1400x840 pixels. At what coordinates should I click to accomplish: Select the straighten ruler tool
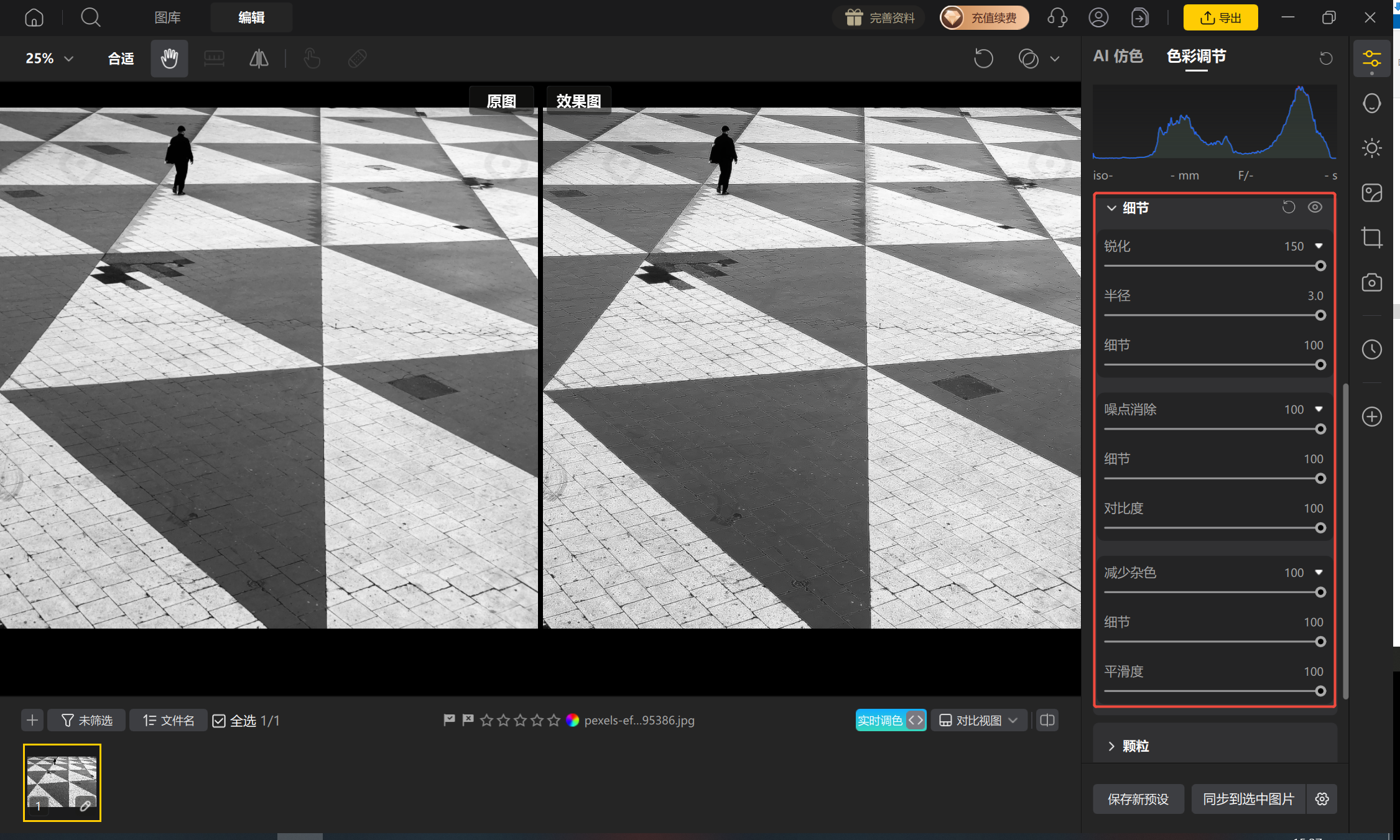coord(214,58)
